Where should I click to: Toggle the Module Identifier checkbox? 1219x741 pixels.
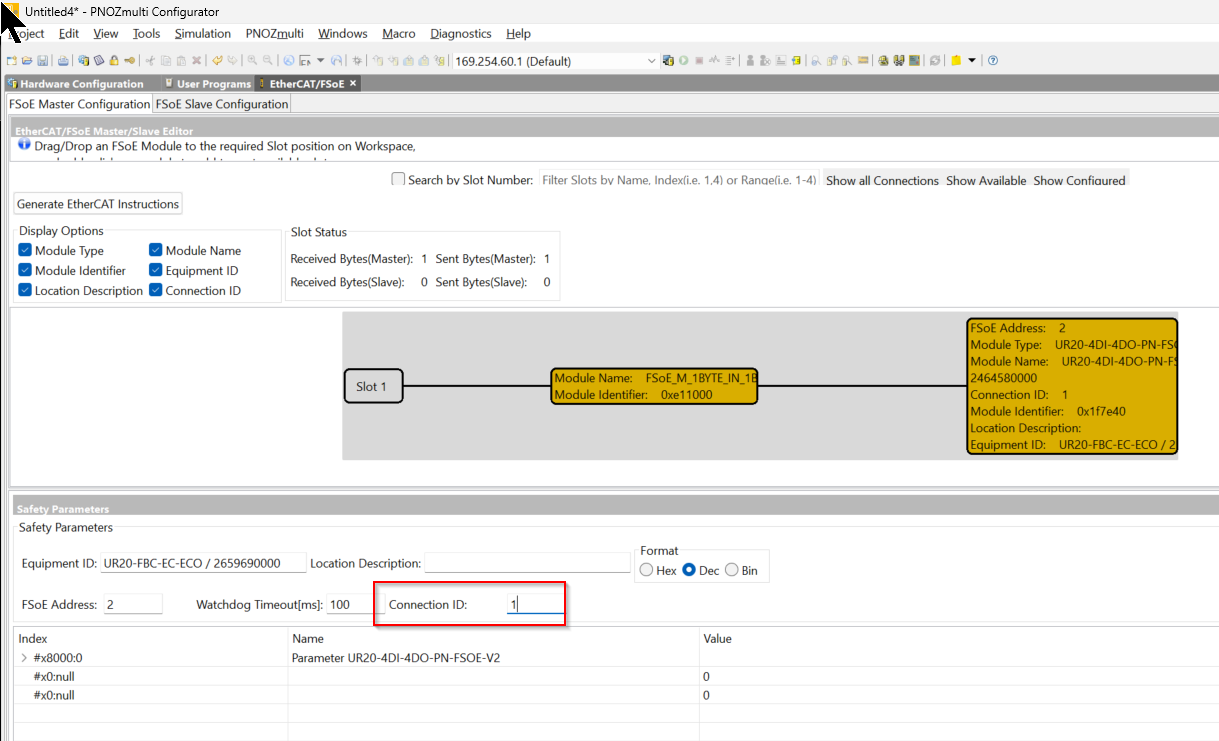point(25,271)
